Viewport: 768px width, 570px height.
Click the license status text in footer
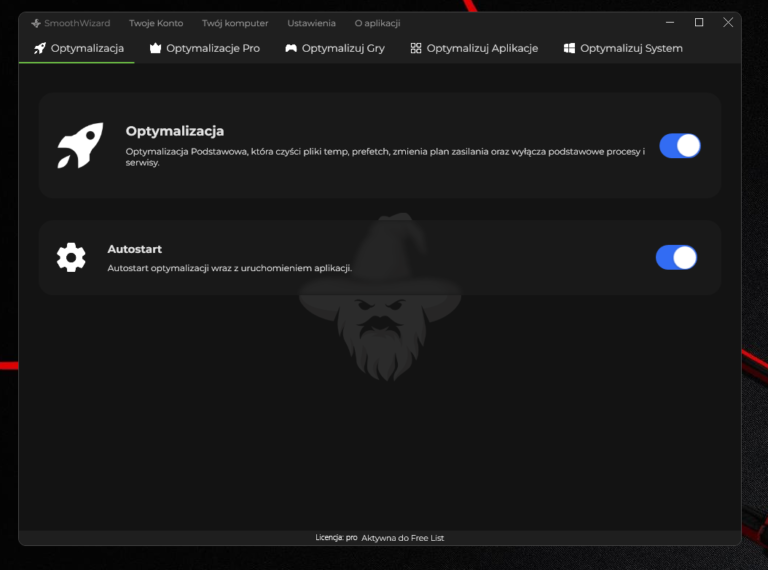[380, 538]
